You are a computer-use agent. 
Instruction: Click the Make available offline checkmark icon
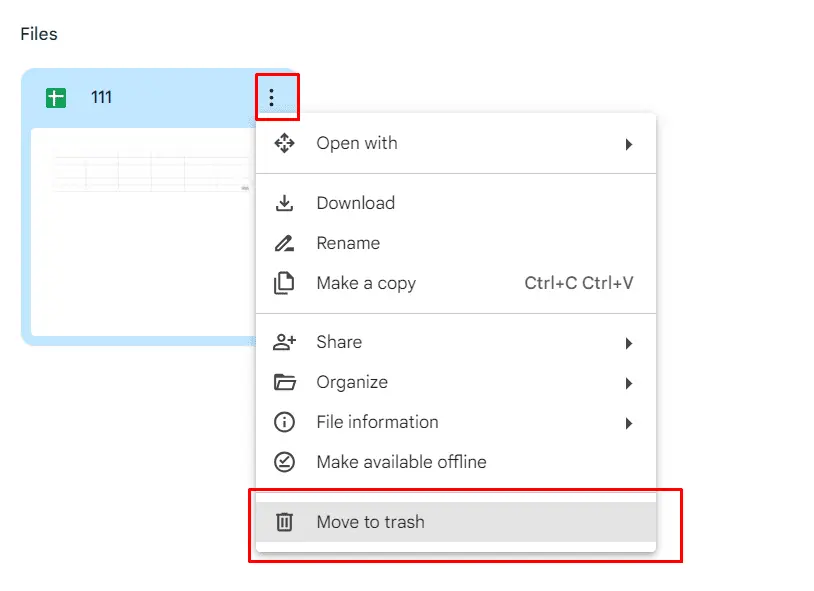pos(284,462)
